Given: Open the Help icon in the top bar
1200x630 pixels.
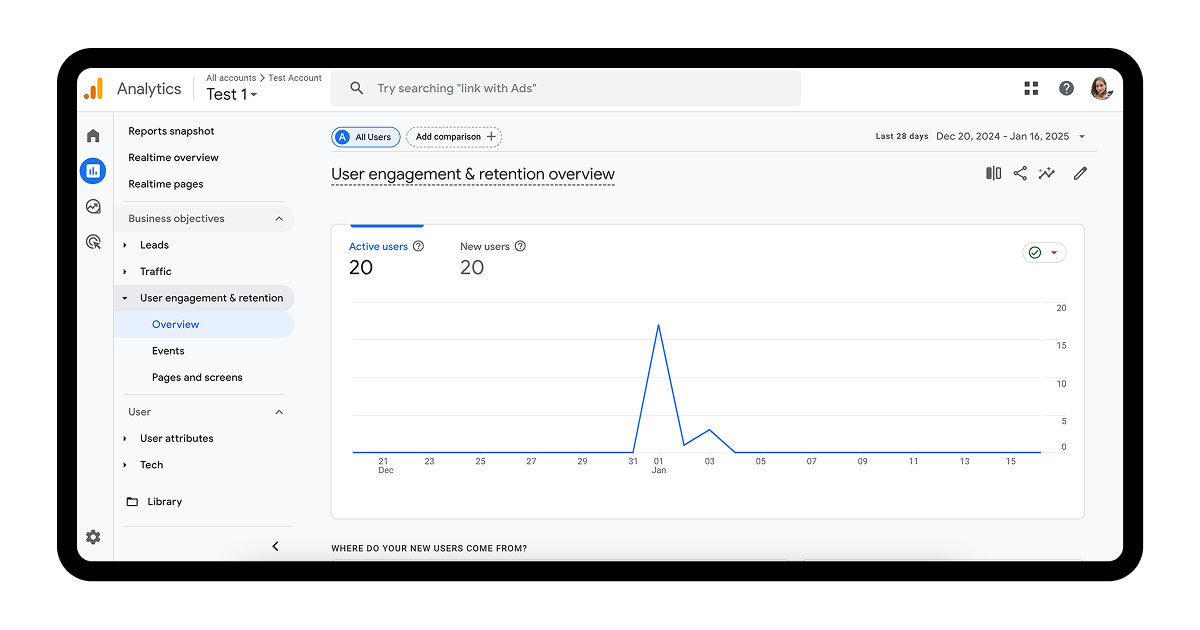Looking at the screenshot, I should tap(1065, 88).
